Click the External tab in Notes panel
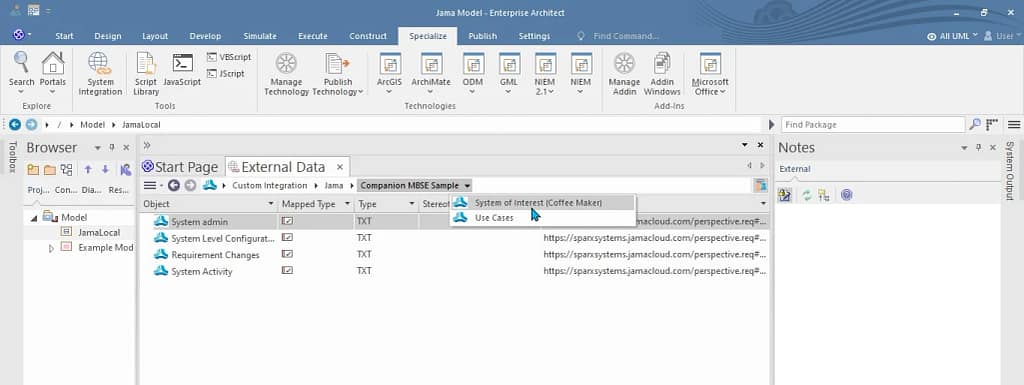This screenshot has height=385, width=1024. [795, 169]
